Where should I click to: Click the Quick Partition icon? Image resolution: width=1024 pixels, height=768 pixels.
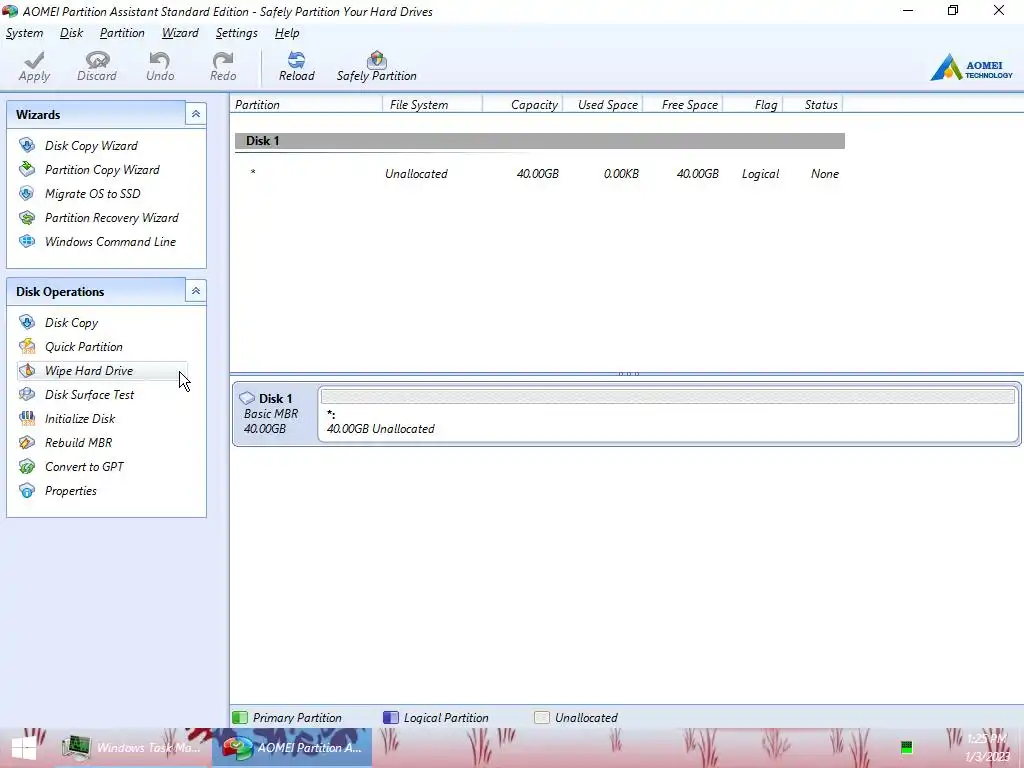pos(27,346)
